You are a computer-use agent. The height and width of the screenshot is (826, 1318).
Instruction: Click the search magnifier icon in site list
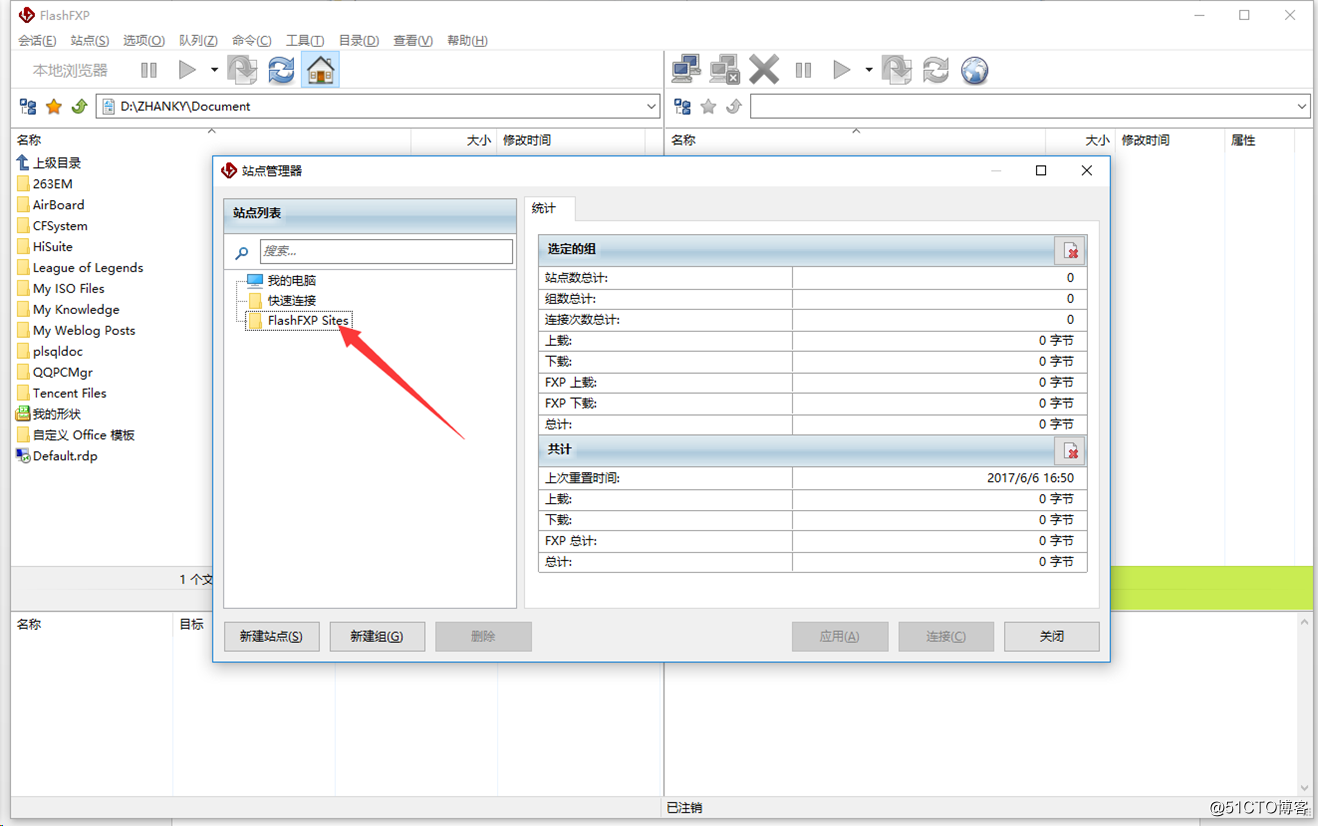click(x=241, y=253)
